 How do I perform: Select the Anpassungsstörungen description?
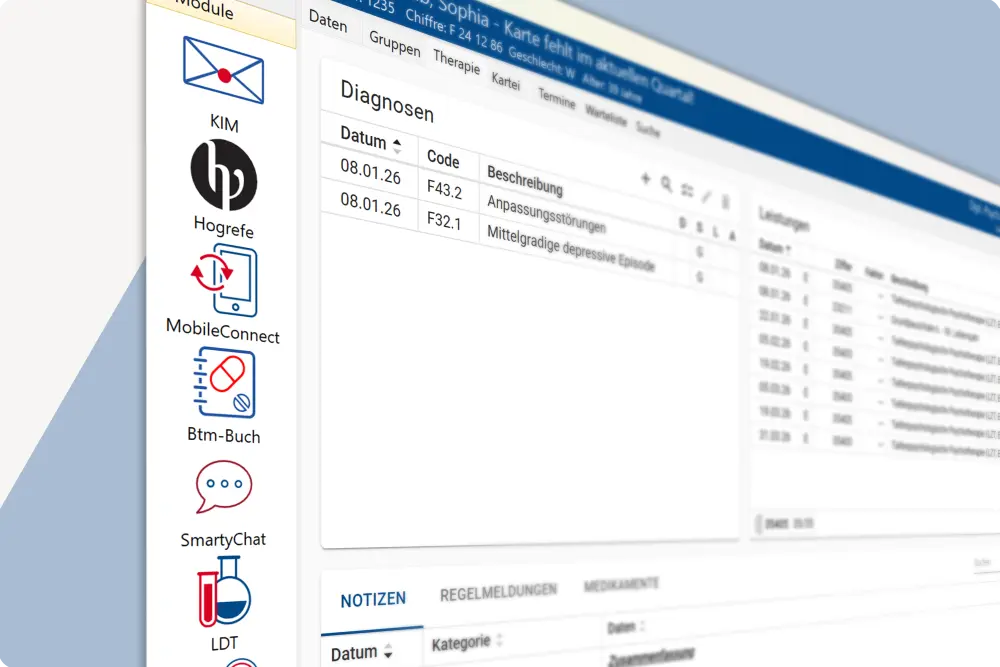pos(547,214)
